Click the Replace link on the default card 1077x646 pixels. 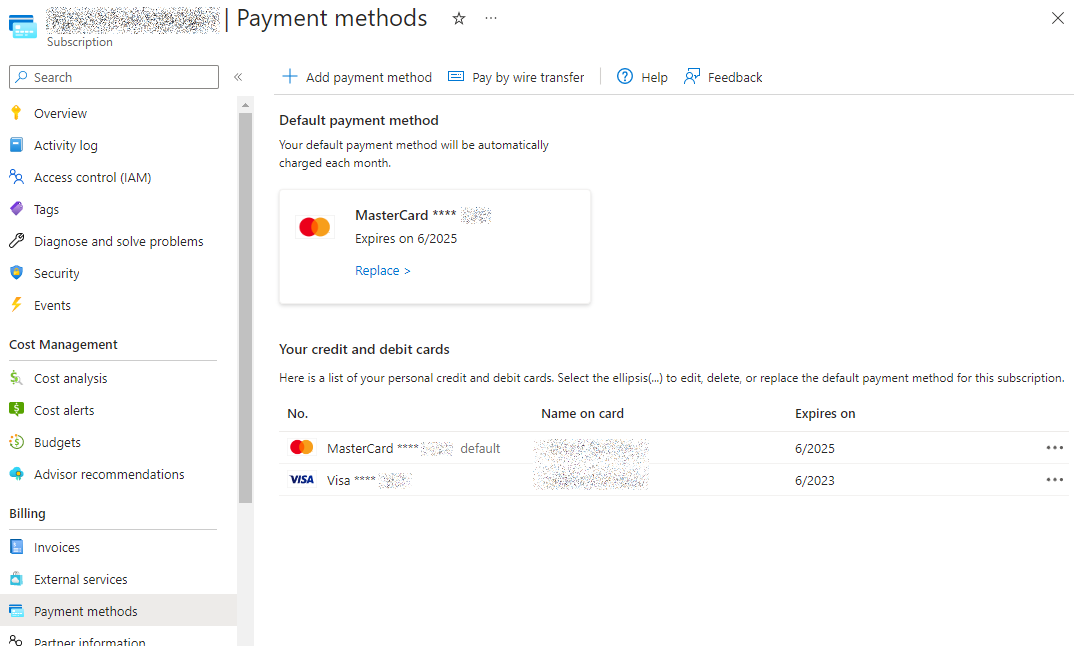tap(381, 270)
